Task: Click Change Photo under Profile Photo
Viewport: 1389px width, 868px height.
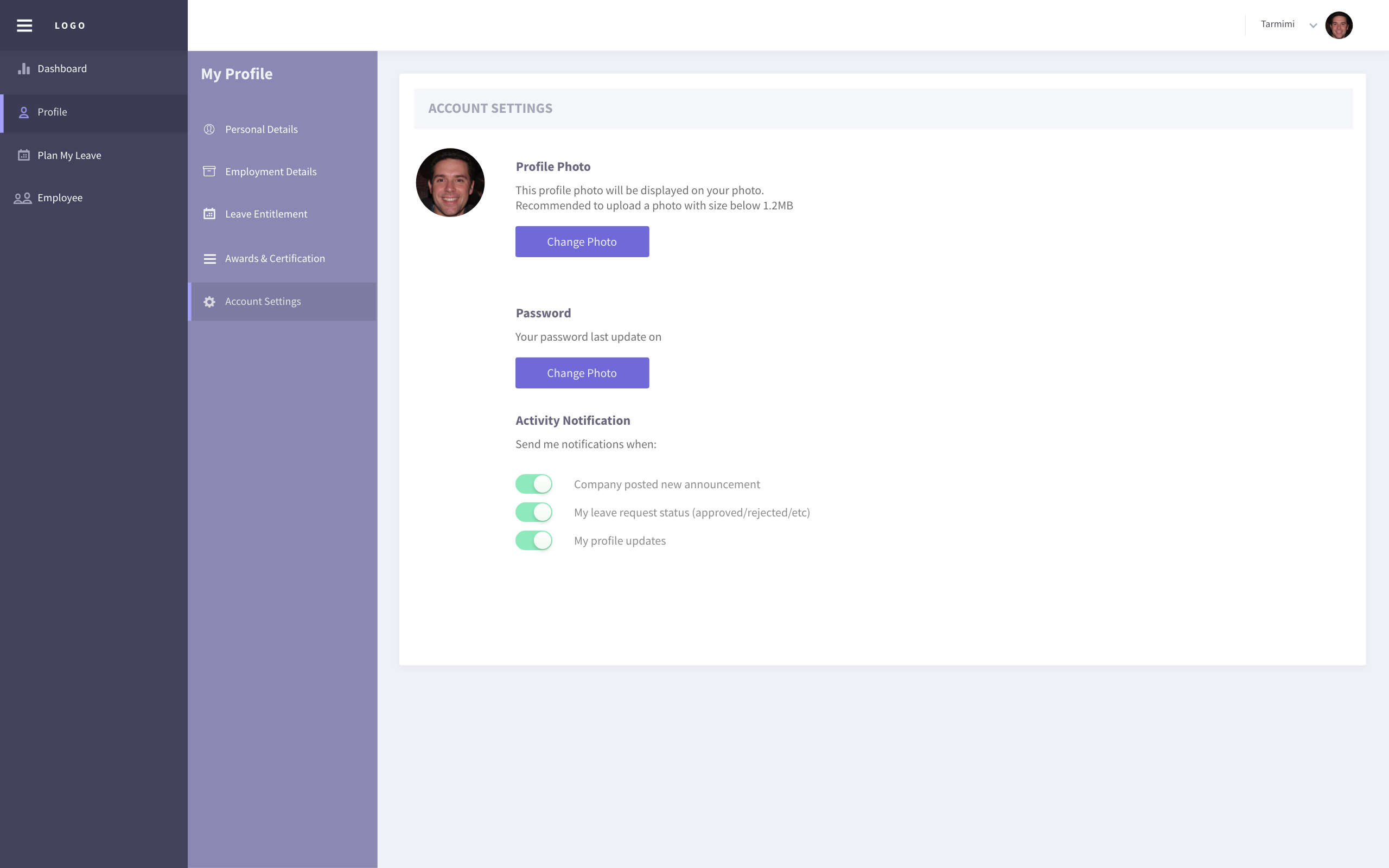Action: click(582, 242)
